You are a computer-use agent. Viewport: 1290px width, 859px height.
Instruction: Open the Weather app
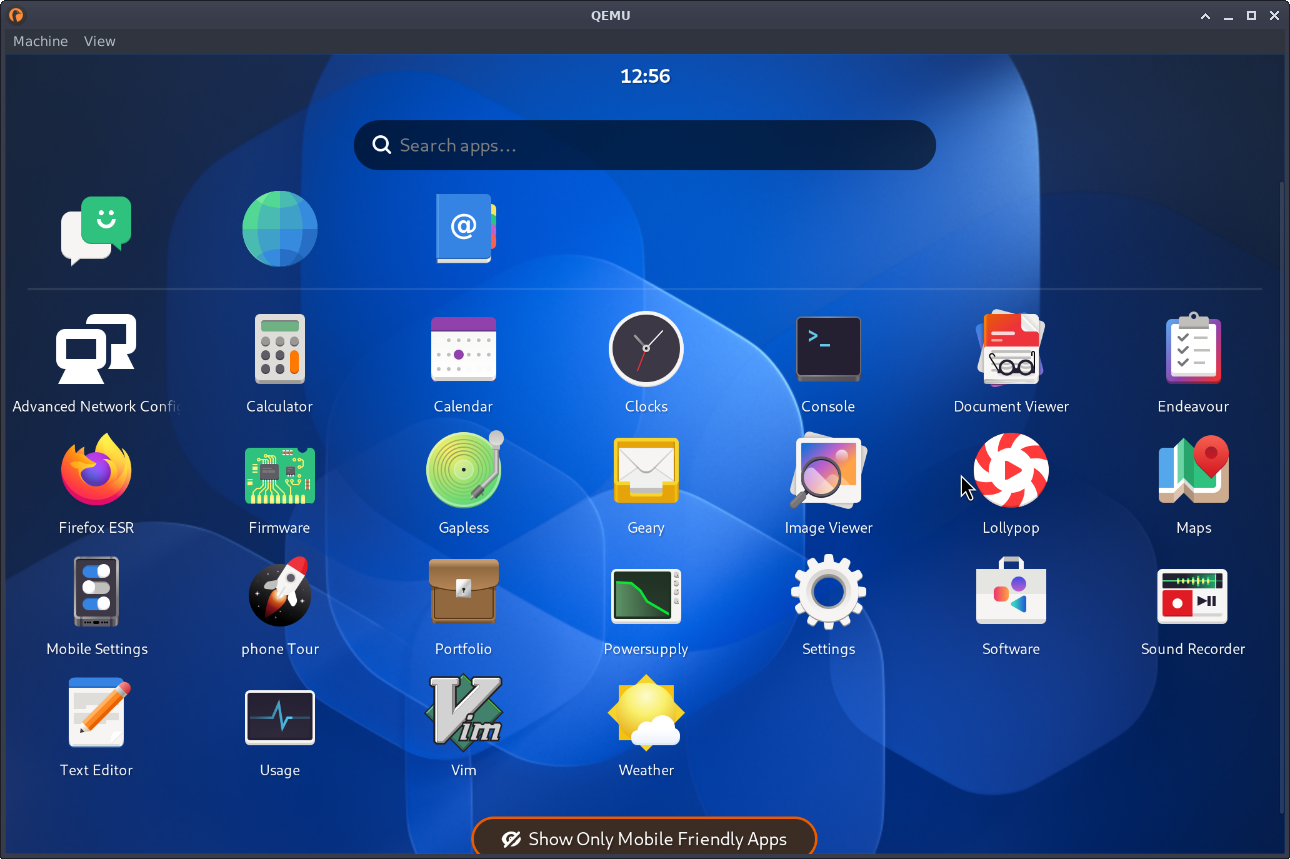pos(646,712)
